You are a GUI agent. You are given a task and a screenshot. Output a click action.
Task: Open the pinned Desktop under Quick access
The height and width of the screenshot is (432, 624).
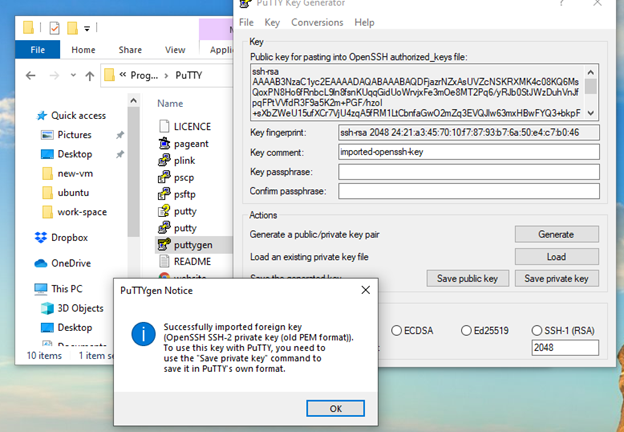[x=74, y=154]
